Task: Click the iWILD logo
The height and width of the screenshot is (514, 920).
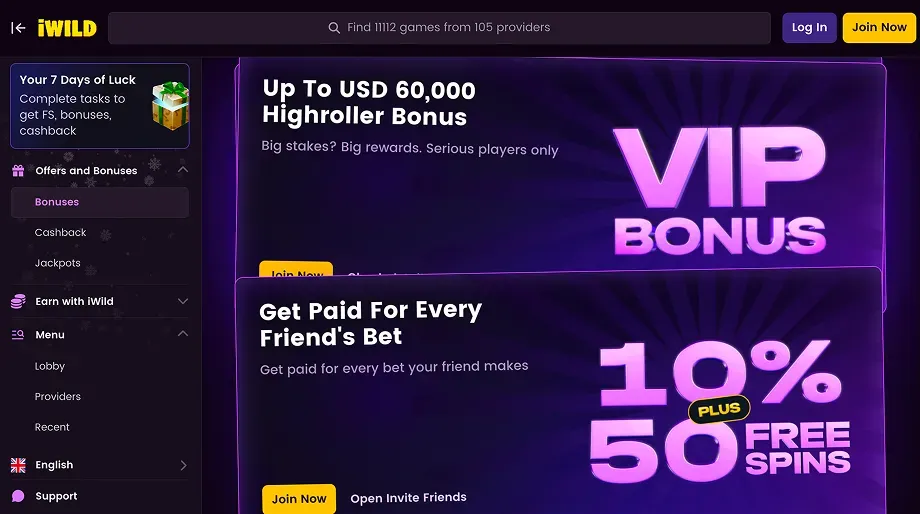Action: tap(67, 28)
